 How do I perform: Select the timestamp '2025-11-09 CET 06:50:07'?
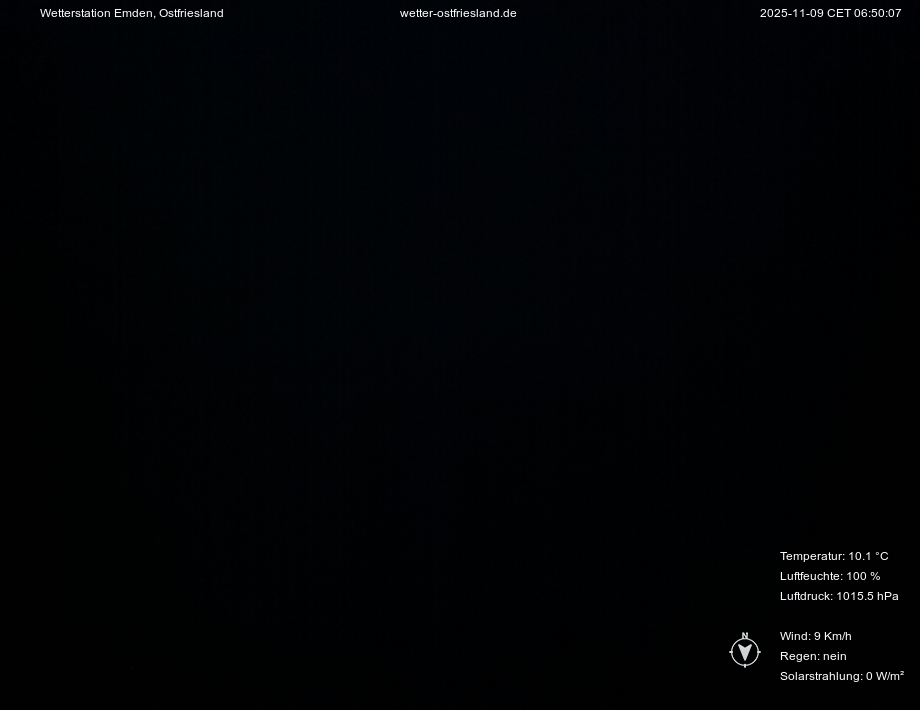tap(830, 13)
